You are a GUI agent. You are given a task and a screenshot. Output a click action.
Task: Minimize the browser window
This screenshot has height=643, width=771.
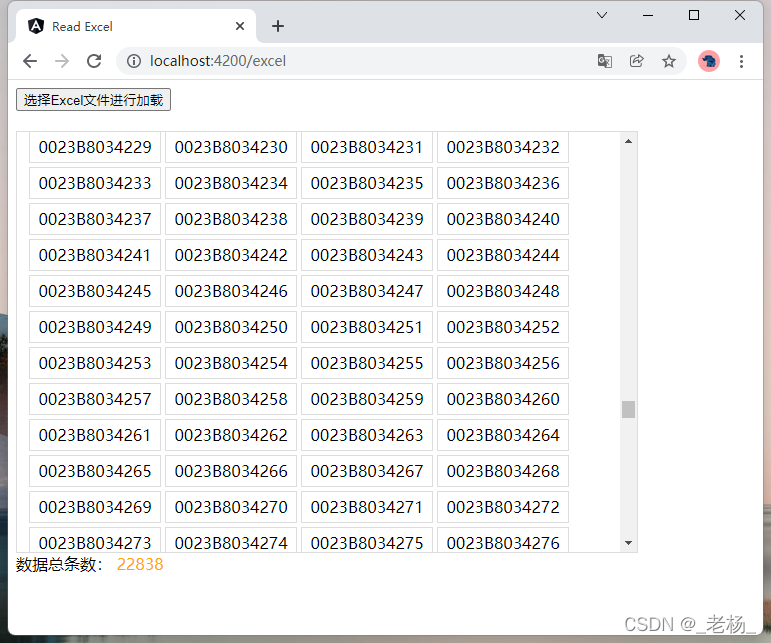[x=648, y=15]
